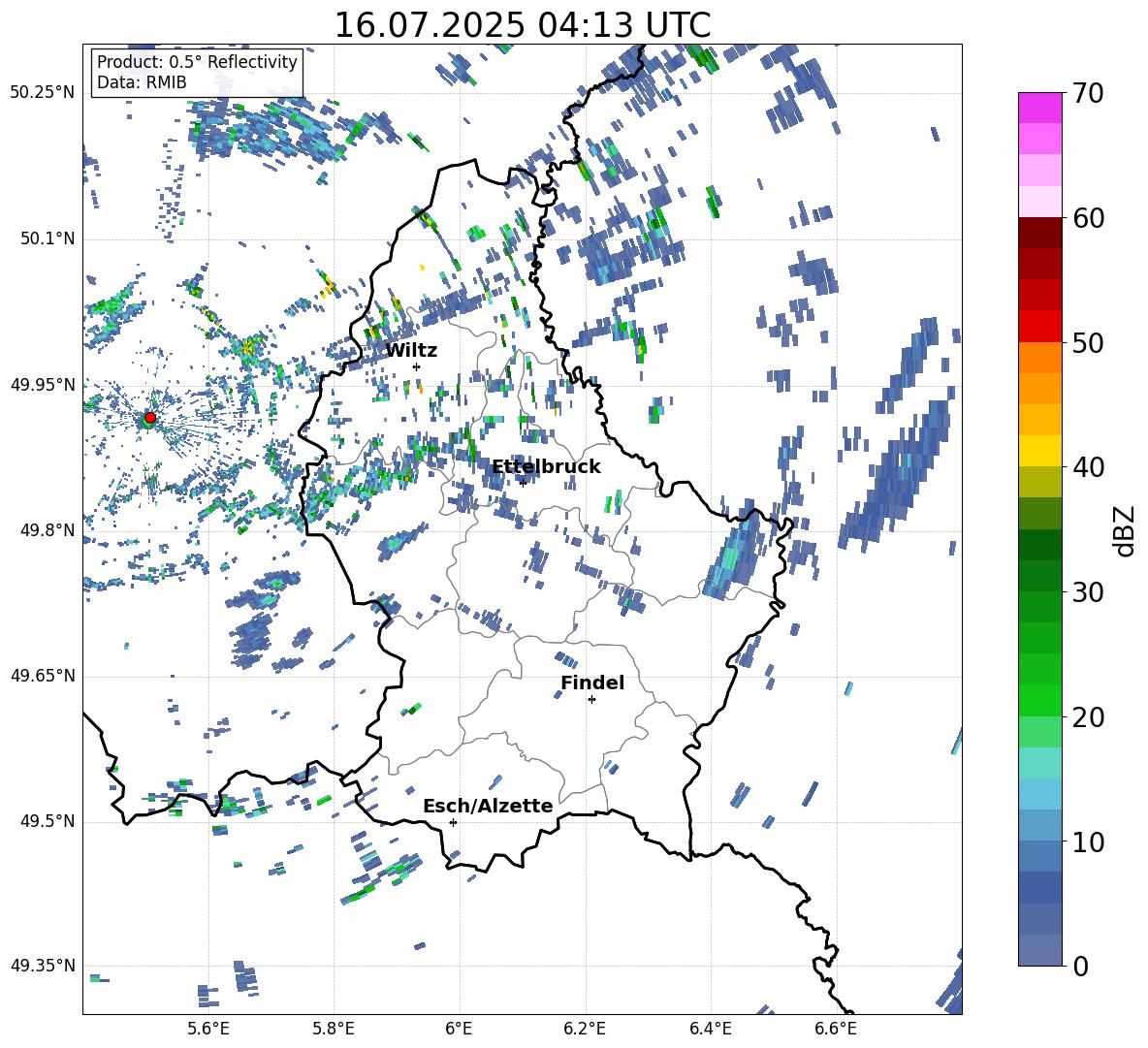
Task: Click the yellow colorbar segment at 40
Action: tap(1039, 451)
